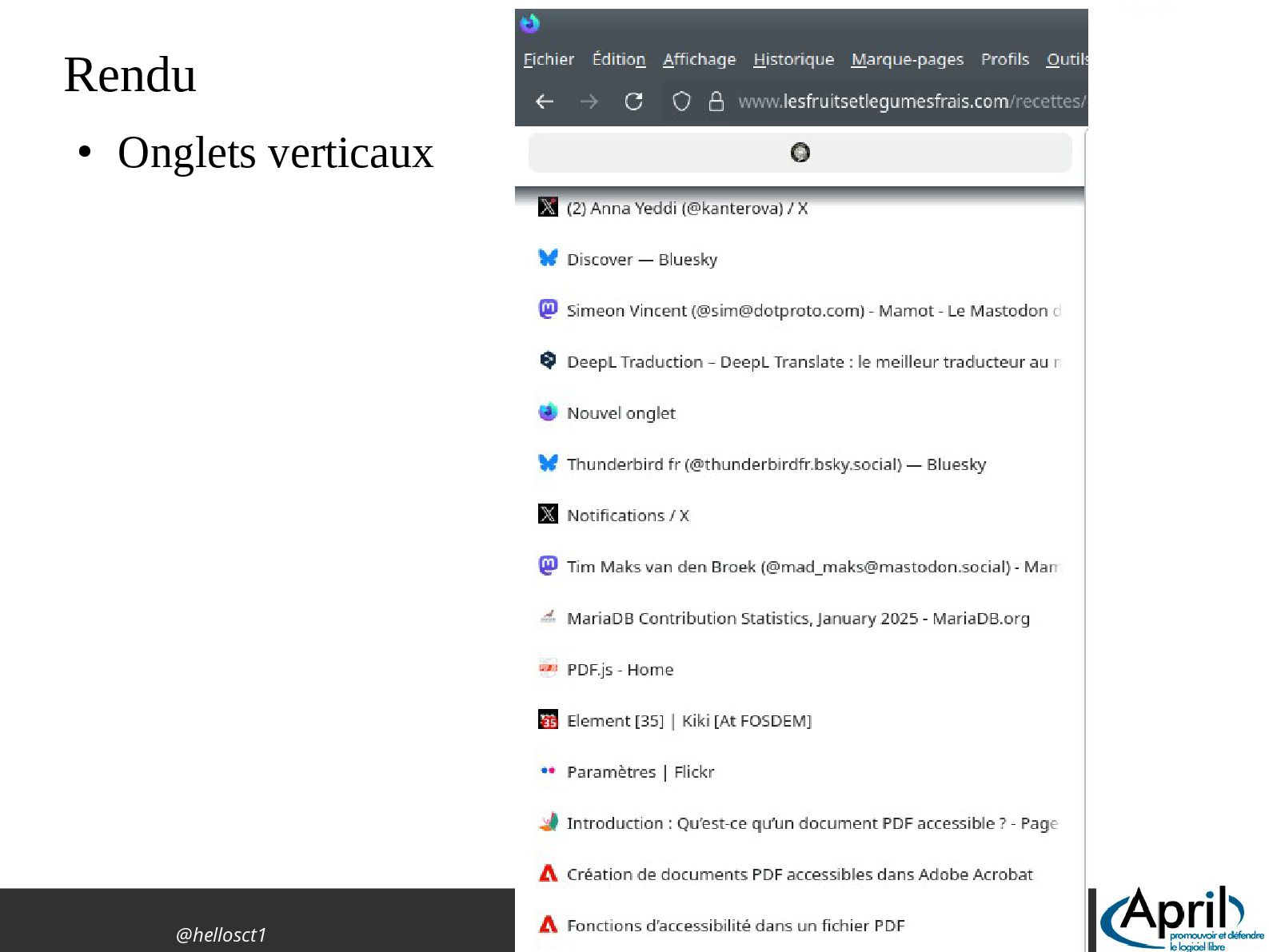Open the Marque-pages menu

coord(907,59)
